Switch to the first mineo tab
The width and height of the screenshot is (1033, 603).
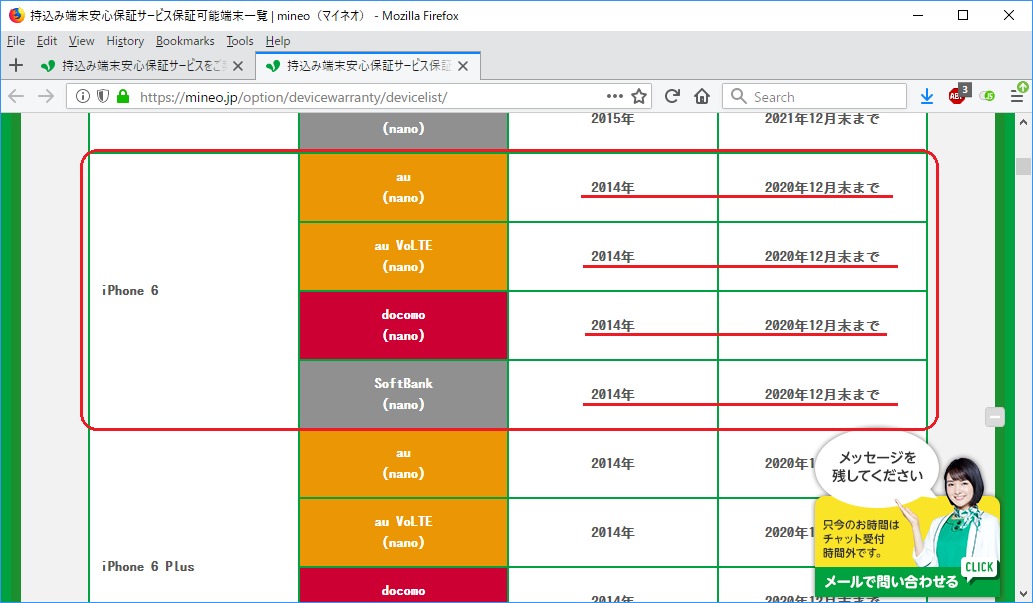(x=135, y=66)
